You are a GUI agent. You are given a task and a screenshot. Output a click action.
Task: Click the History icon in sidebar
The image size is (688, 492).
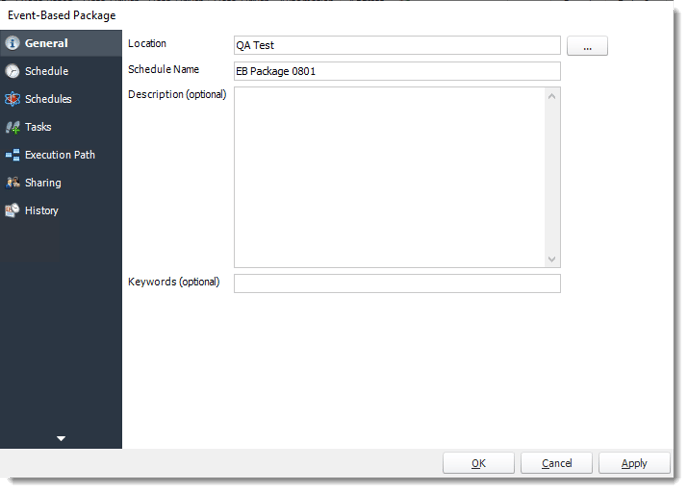click(x=12, y=211)
